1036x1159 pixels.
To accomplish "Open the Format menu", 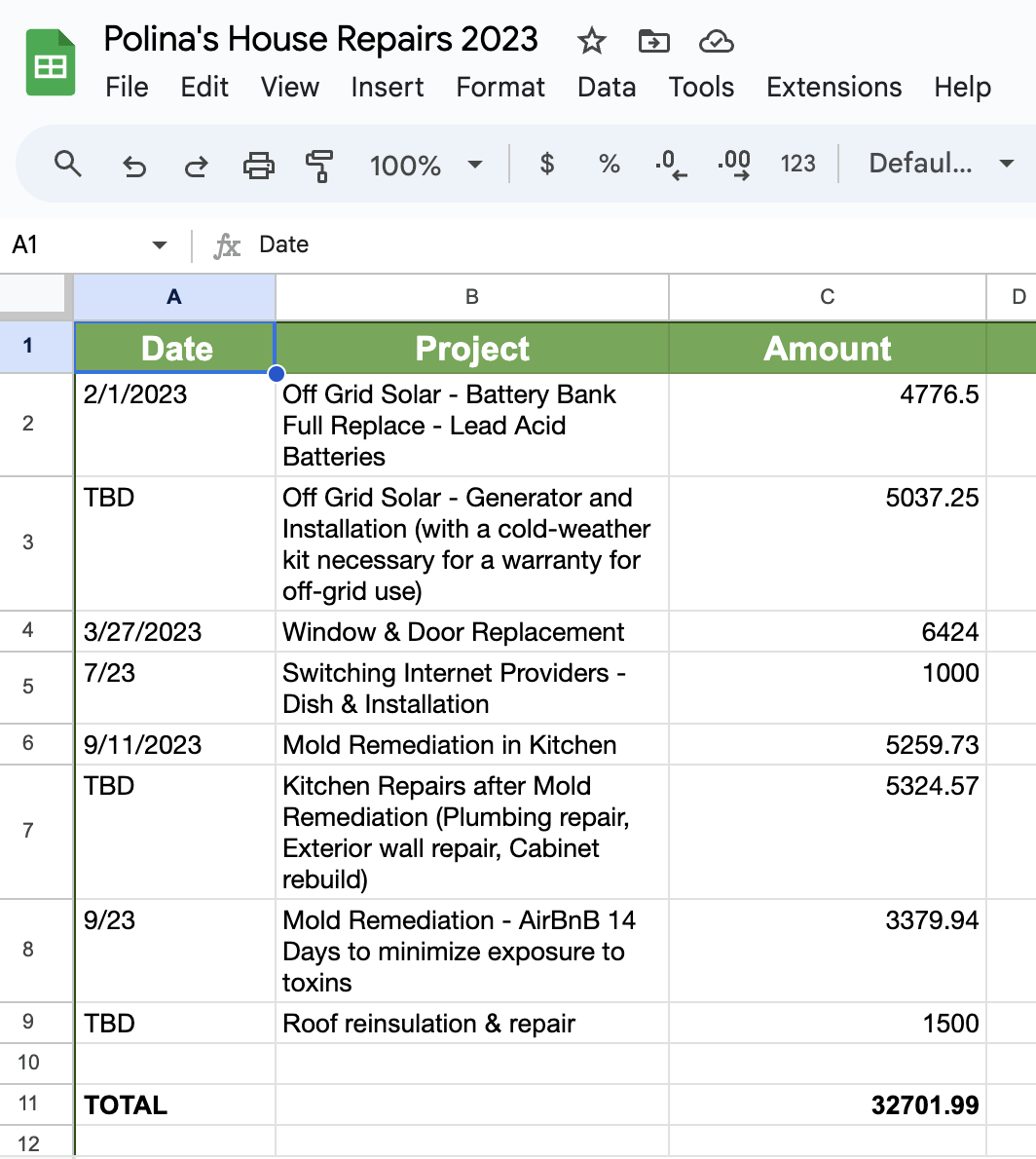I will (500, 87).
